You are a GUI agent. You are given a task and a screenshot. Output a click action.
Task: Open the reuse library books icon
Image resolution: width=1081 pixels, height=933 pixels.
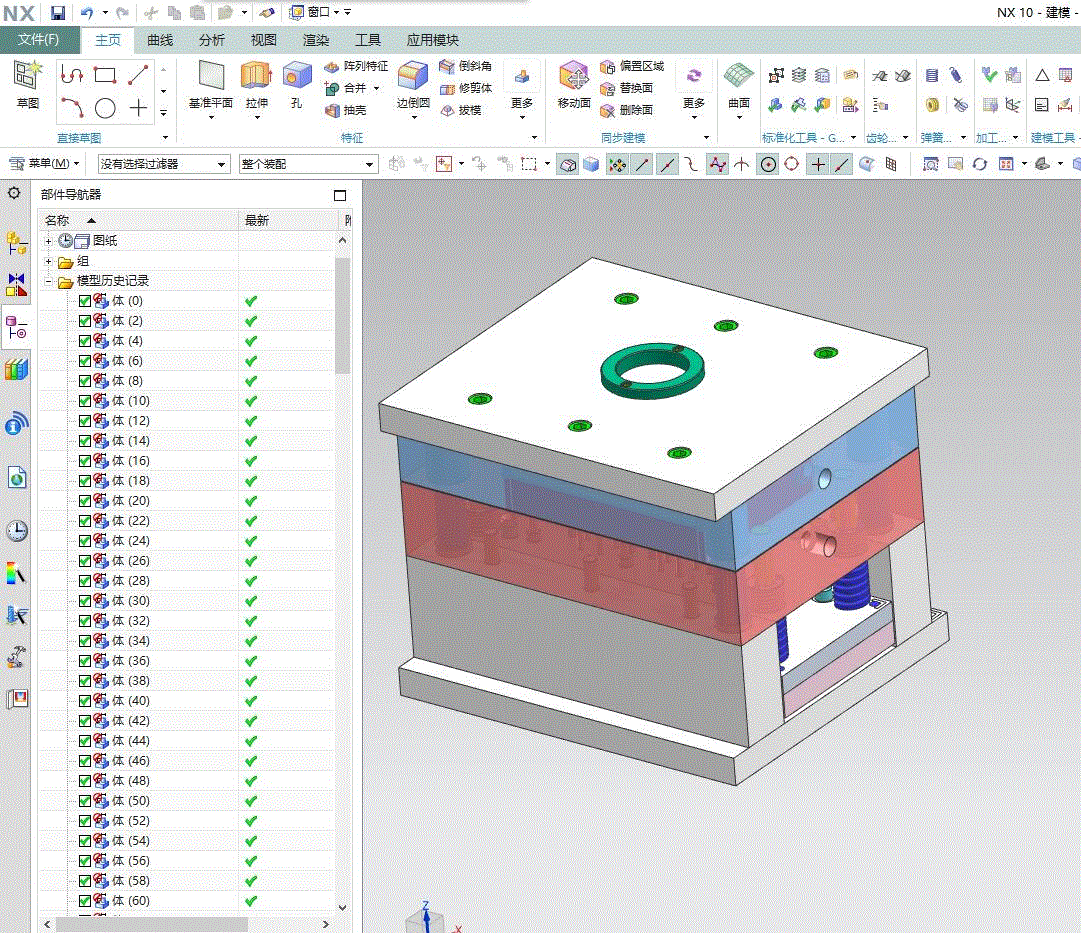[x=17, y=370]
